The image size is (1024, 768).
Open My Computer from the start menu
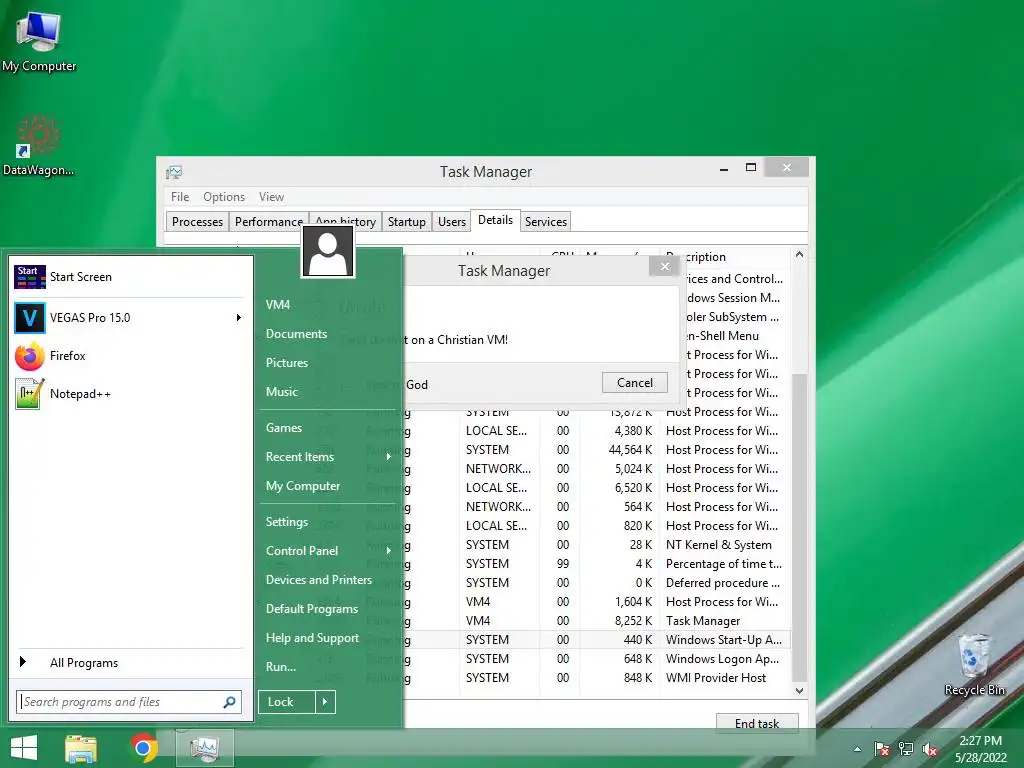(302, 486)
